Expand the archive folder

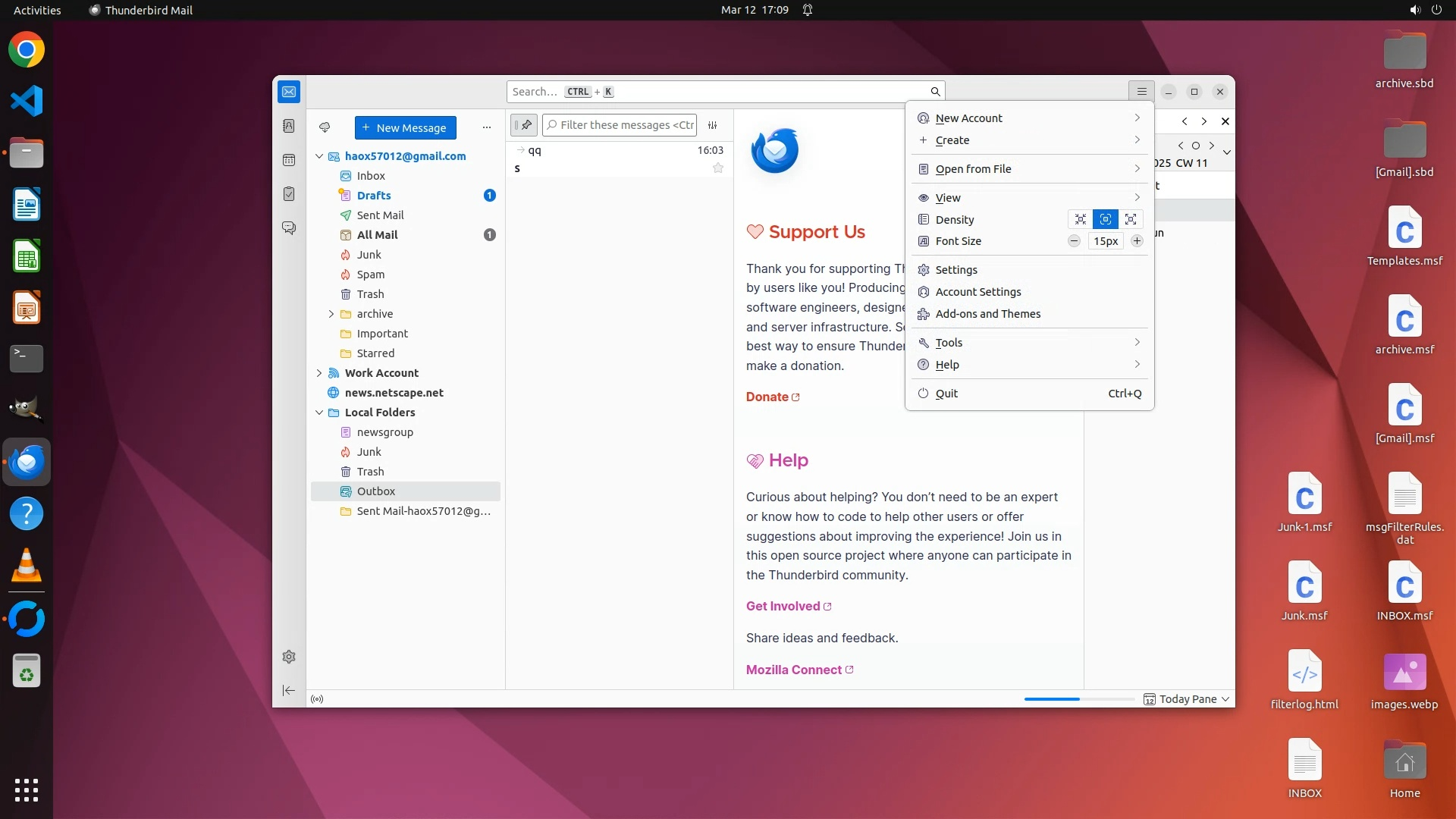[x=331, y=314]
